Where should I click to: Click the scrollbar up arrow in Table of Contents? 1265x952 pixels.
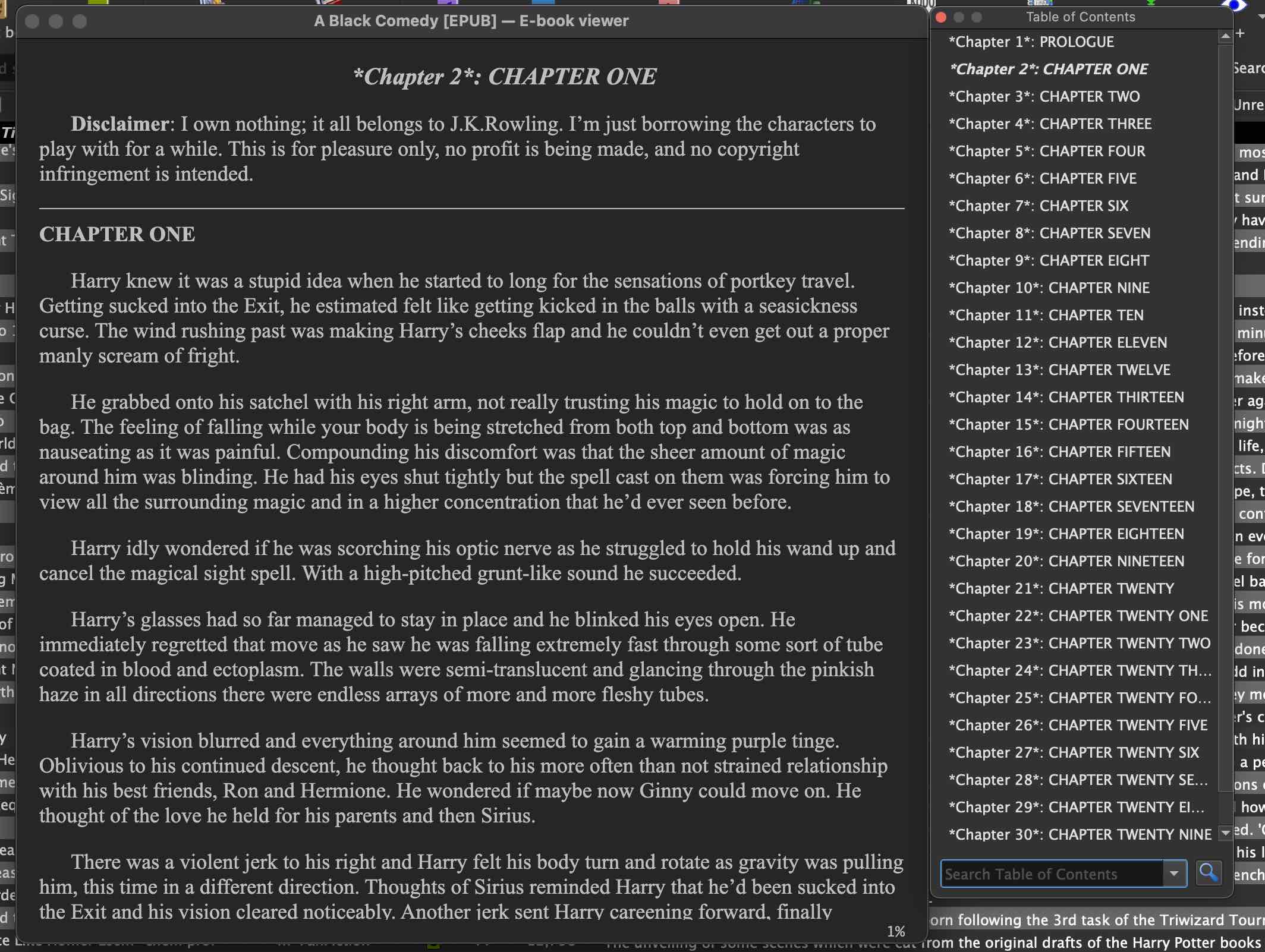pos(1225,37)
